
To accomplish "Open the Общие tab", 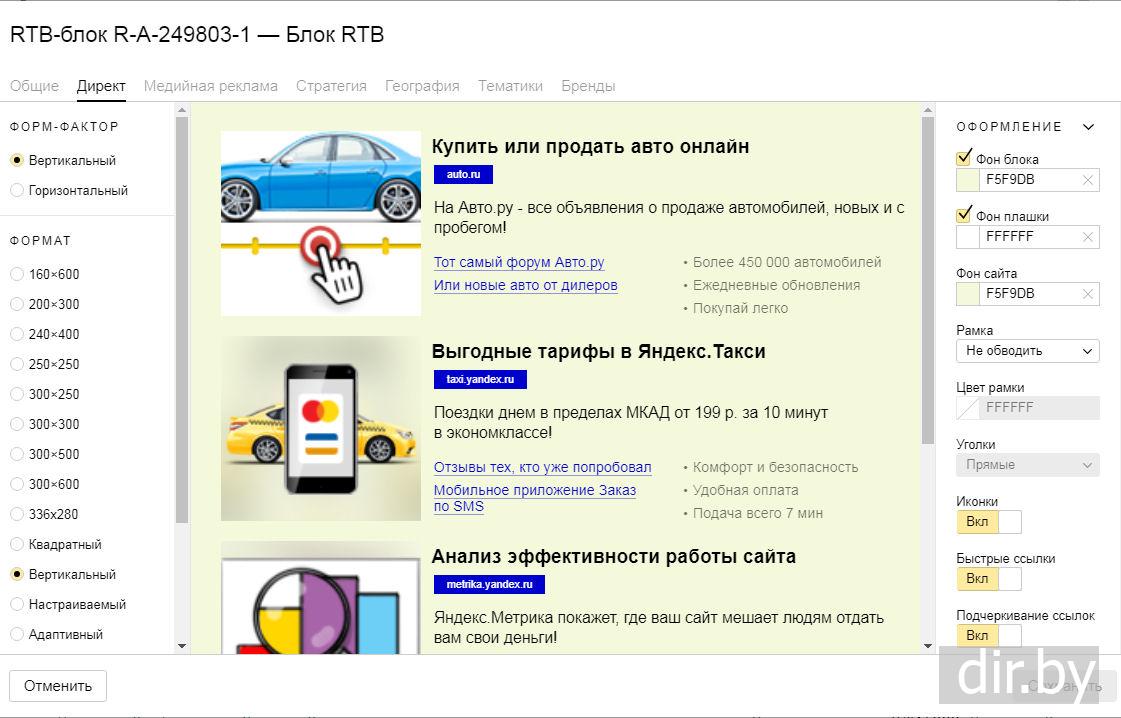I will (34, 86).
